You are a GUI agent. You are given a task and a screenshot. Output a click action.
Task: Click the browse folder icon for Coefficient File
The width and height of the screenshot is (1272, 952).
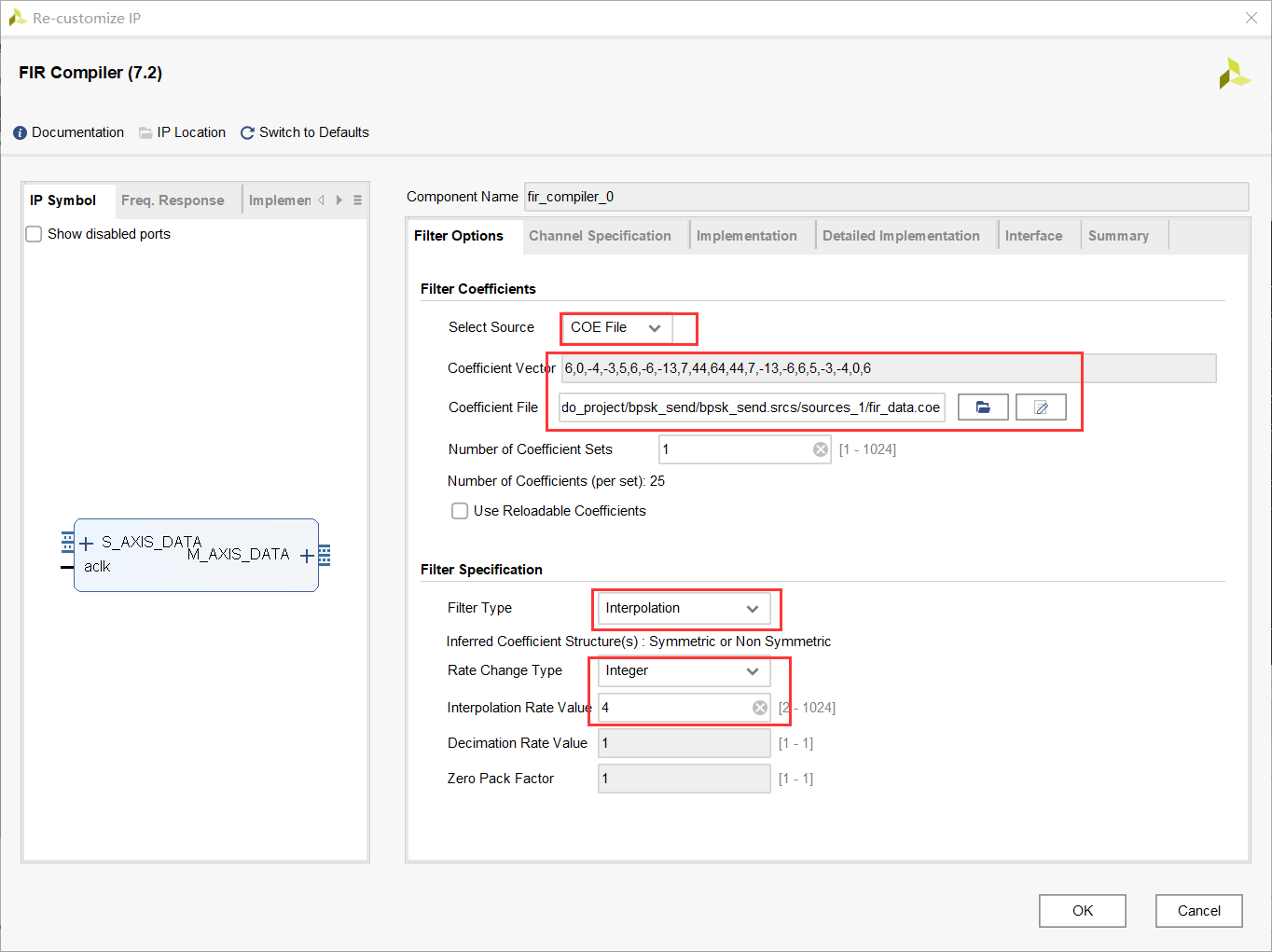[983, 407]
